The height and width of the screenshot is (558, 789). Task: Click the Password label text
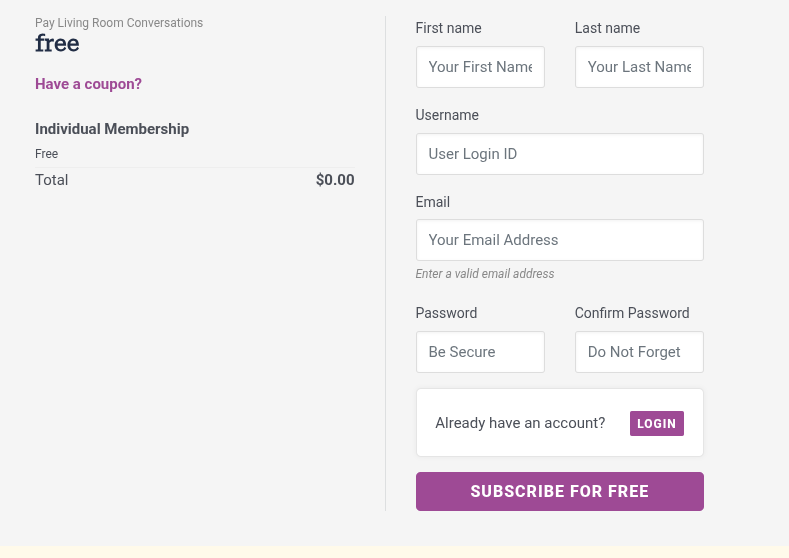click(x=446, y=313)
